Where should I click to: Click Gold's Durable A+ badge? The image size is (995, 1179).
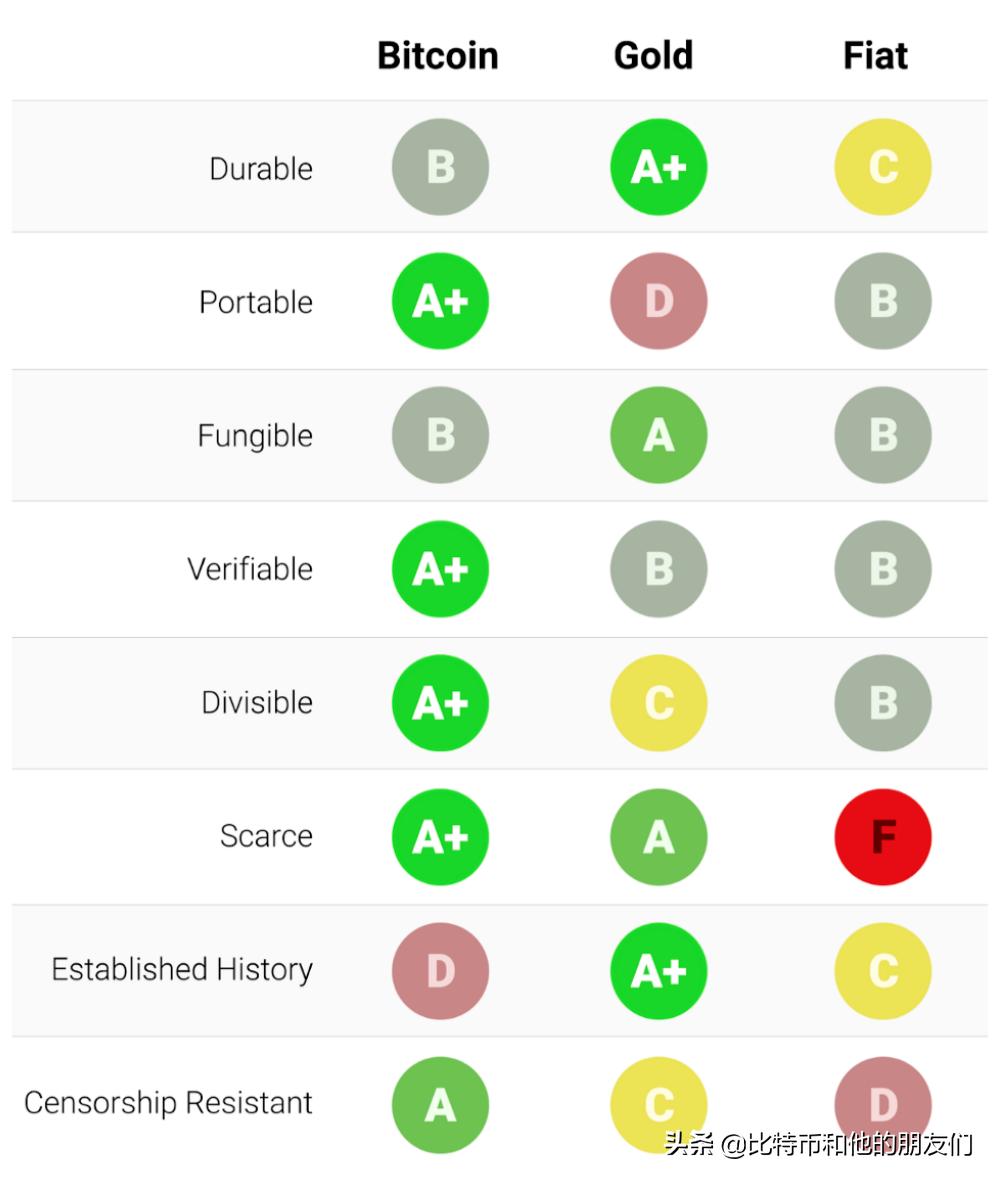coord(659,167)
